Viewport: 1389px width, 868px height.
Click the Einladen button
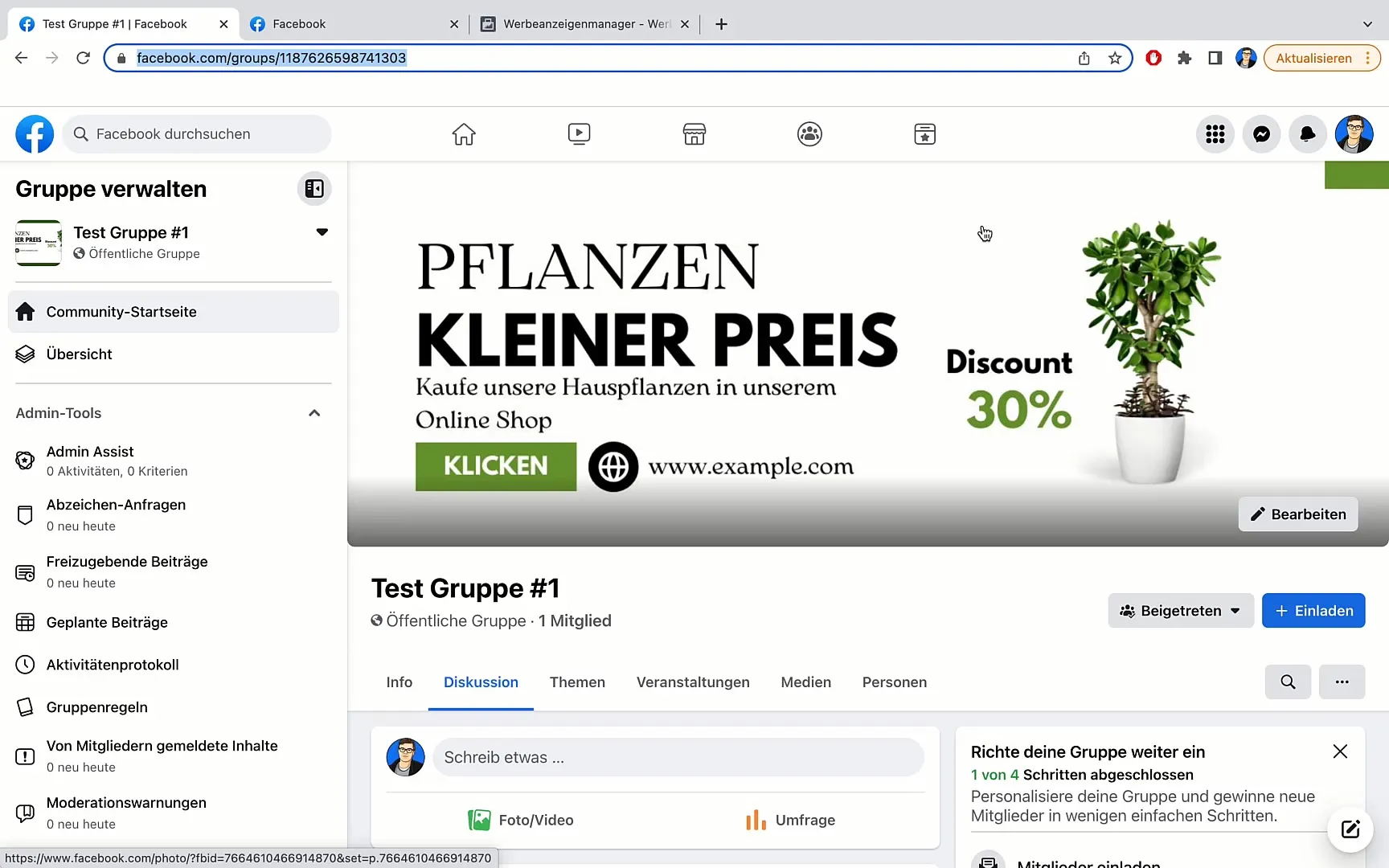tap(1313, 611)
